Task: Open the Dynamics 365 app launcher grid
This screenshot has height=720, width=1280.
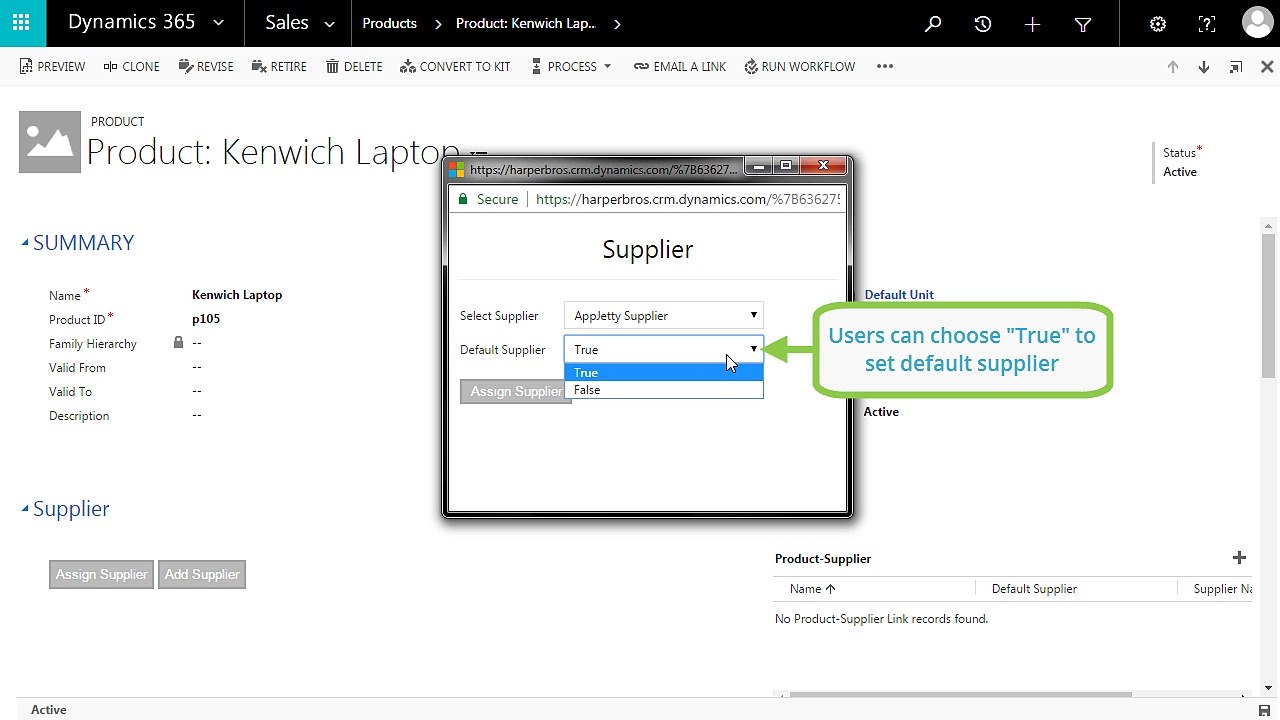Action: point(22,23)
